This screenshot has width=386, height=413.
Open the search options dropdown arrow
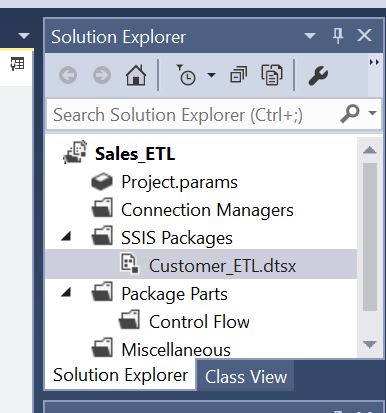coord(372,113)
